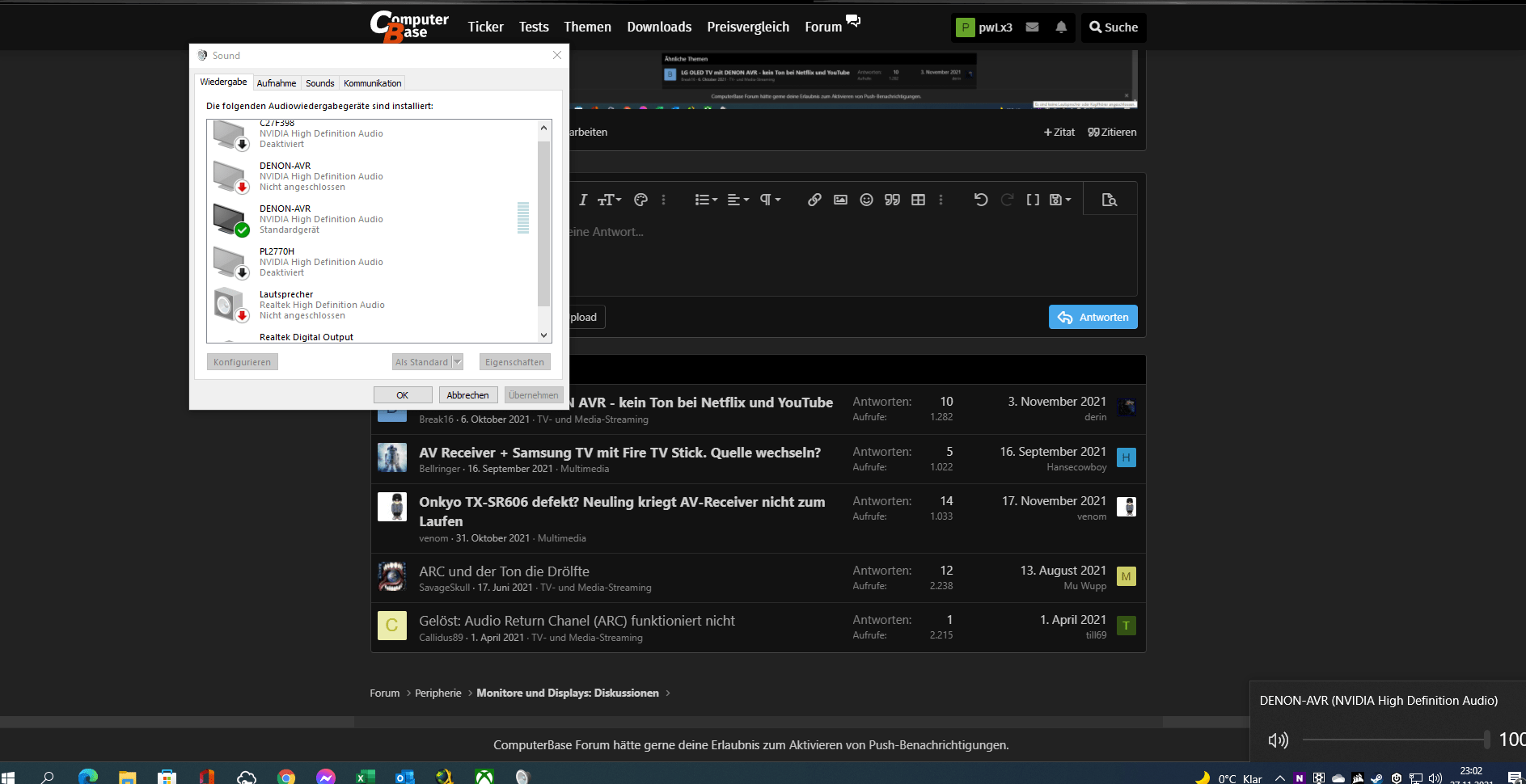
Task: Open Messenger from the taskbar
Action: click(326, 777)
